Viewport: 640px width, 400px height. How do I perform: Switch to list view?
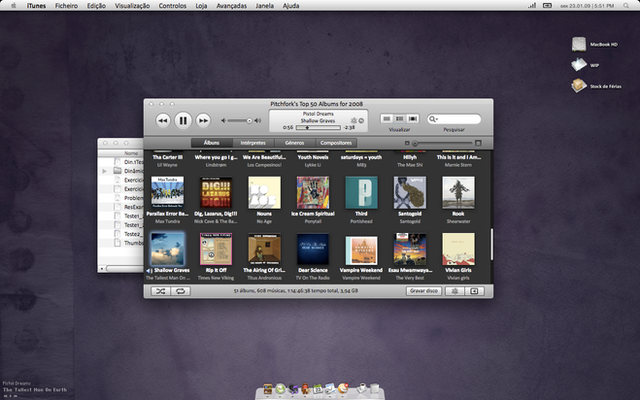387,119
